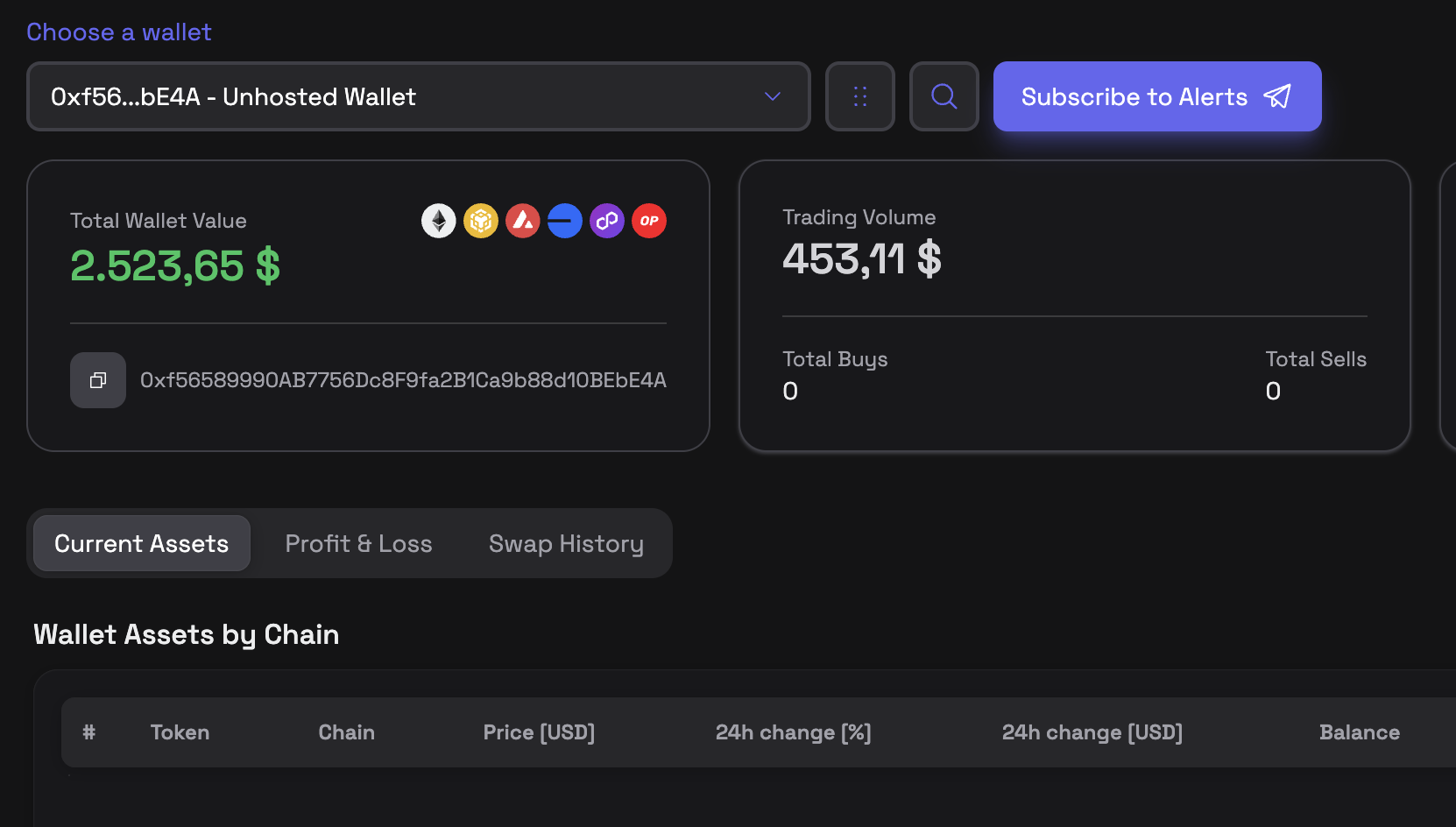View the Swap History tab

pos(566,543)
